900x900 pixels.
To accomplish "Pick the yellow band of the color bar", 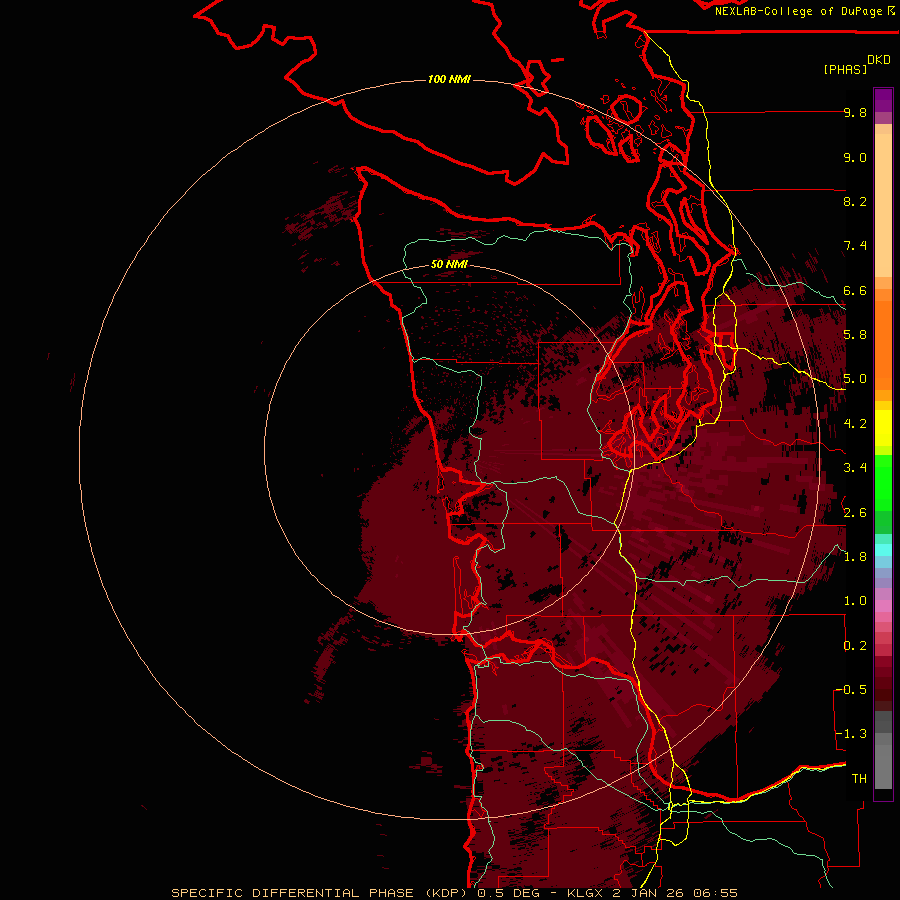I will click(x=883, y=428).
